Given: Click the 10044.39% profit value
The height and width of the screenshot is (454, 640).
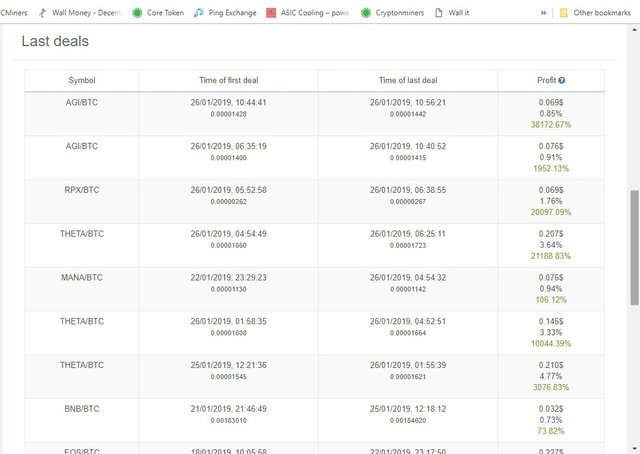Looking at the screenshot, I should (x=551, y=343).
